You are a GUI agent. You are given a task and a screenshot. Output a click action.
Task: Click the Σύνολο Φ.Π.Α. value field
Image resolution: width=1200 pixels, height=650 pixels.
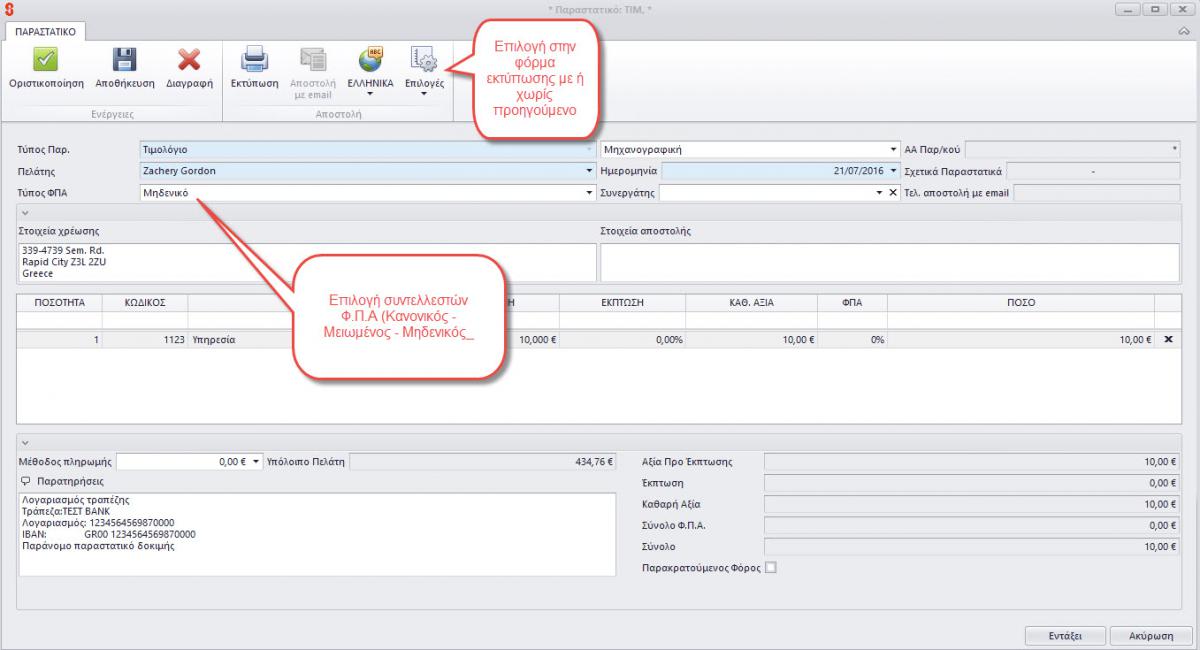click(972, 525)
